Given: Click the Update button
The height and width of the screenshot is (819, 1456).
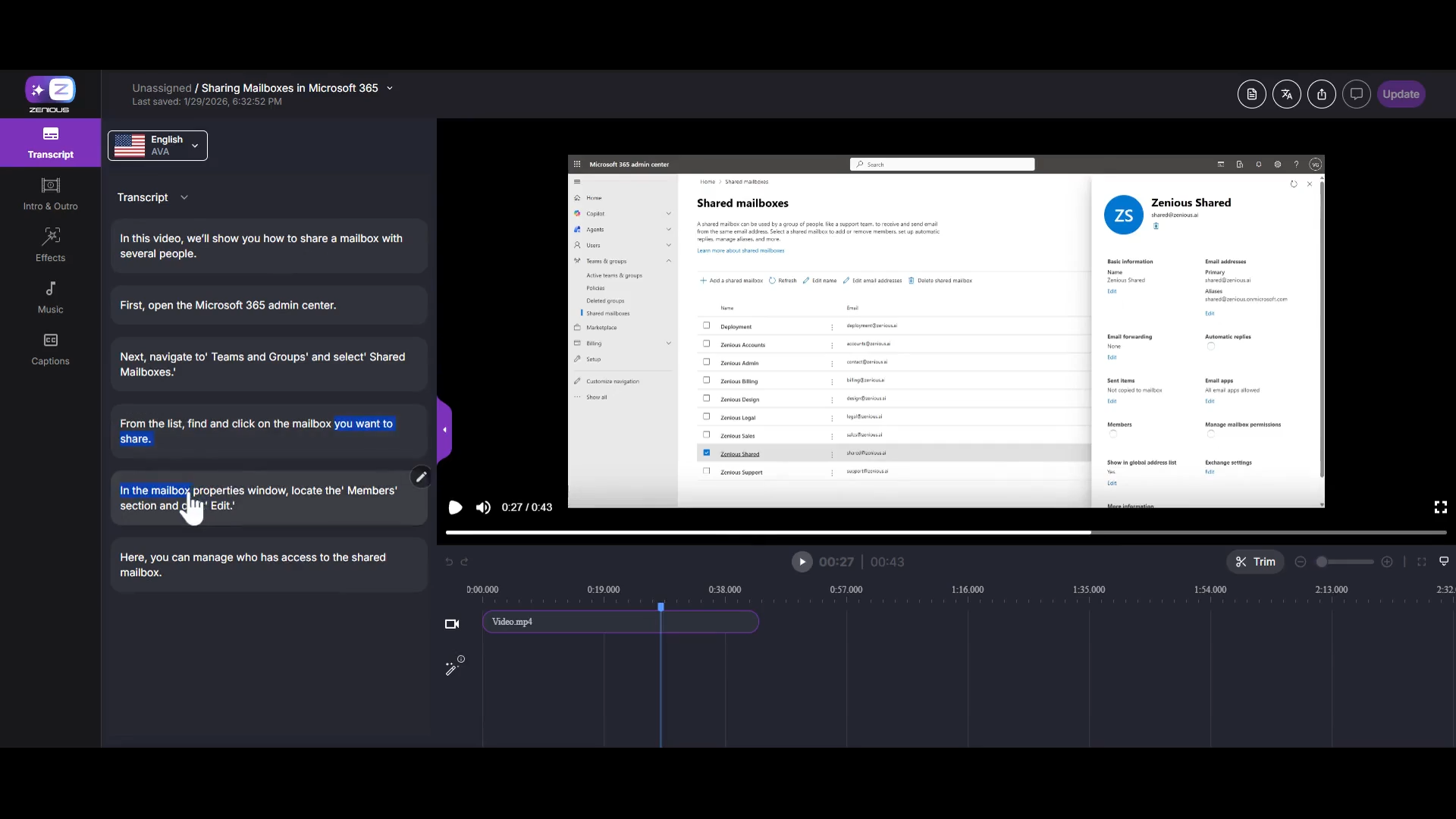Looking at the screenshot, I should click(x=1400, y=94).
